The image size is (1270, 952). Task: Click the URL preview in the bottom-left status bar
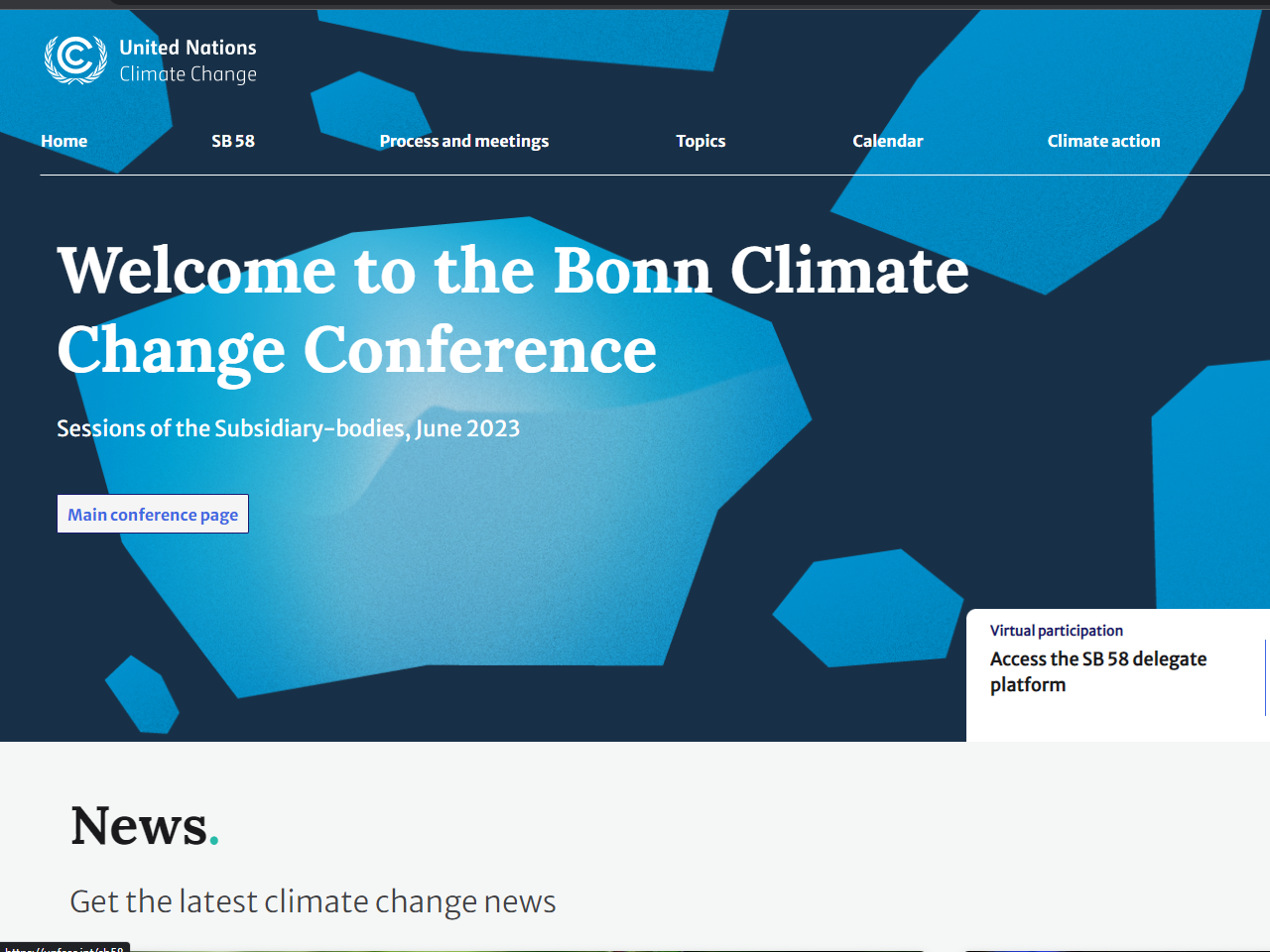point(64,947)
